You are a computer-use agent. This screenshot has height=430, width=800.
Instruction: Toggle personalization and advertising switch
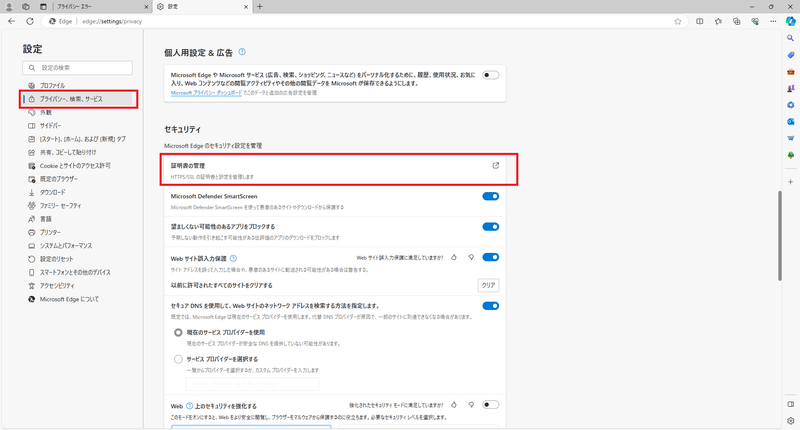click(x=490, y=75)
